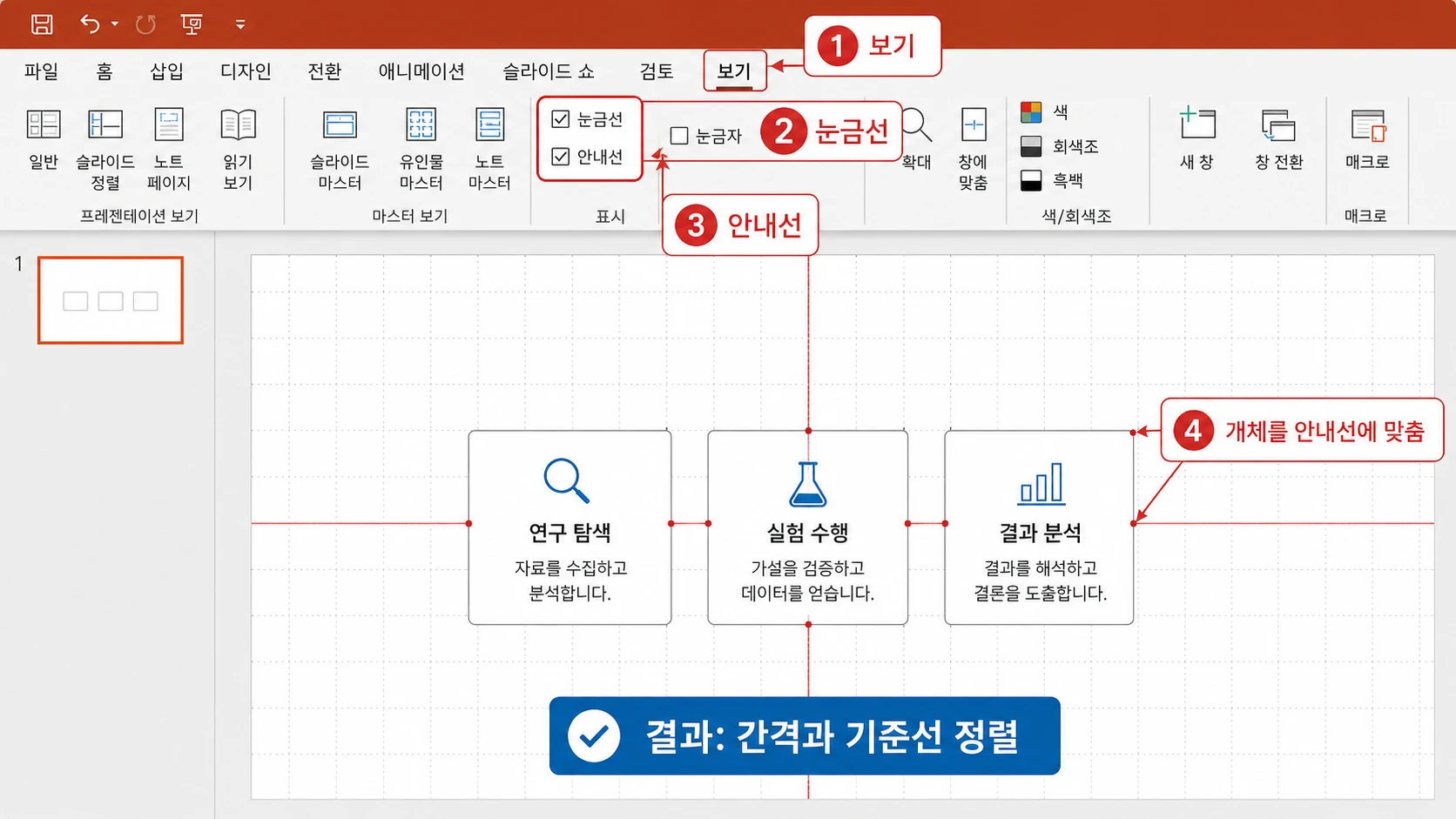The height and width of the screenshot is (819, 1456).
Task: Open the Undo history dropdown arrow
Action: click(x=115, y=24)
